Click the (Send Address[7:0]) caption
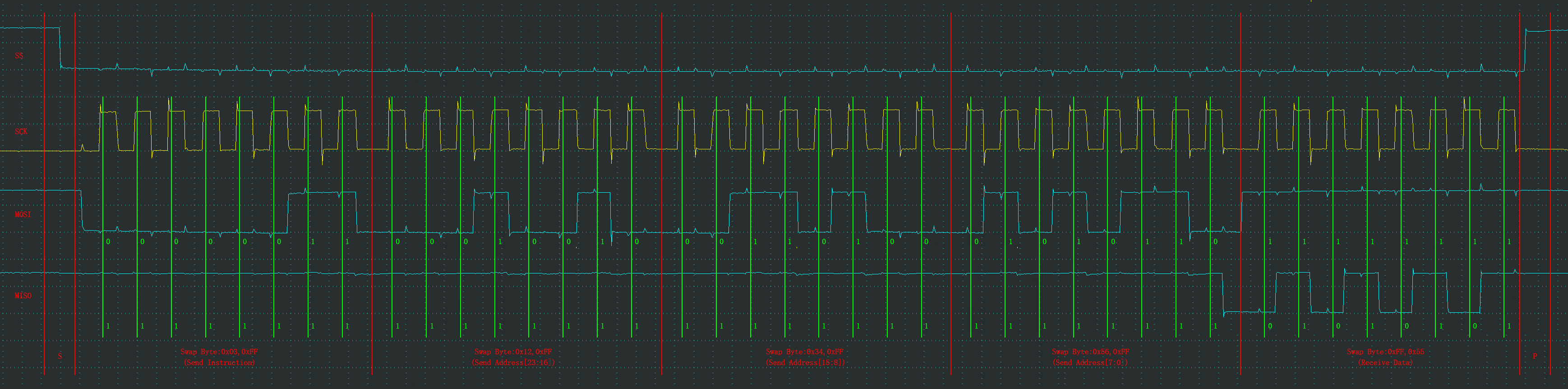This screenshot has height=389, width=1568. 1090,362
